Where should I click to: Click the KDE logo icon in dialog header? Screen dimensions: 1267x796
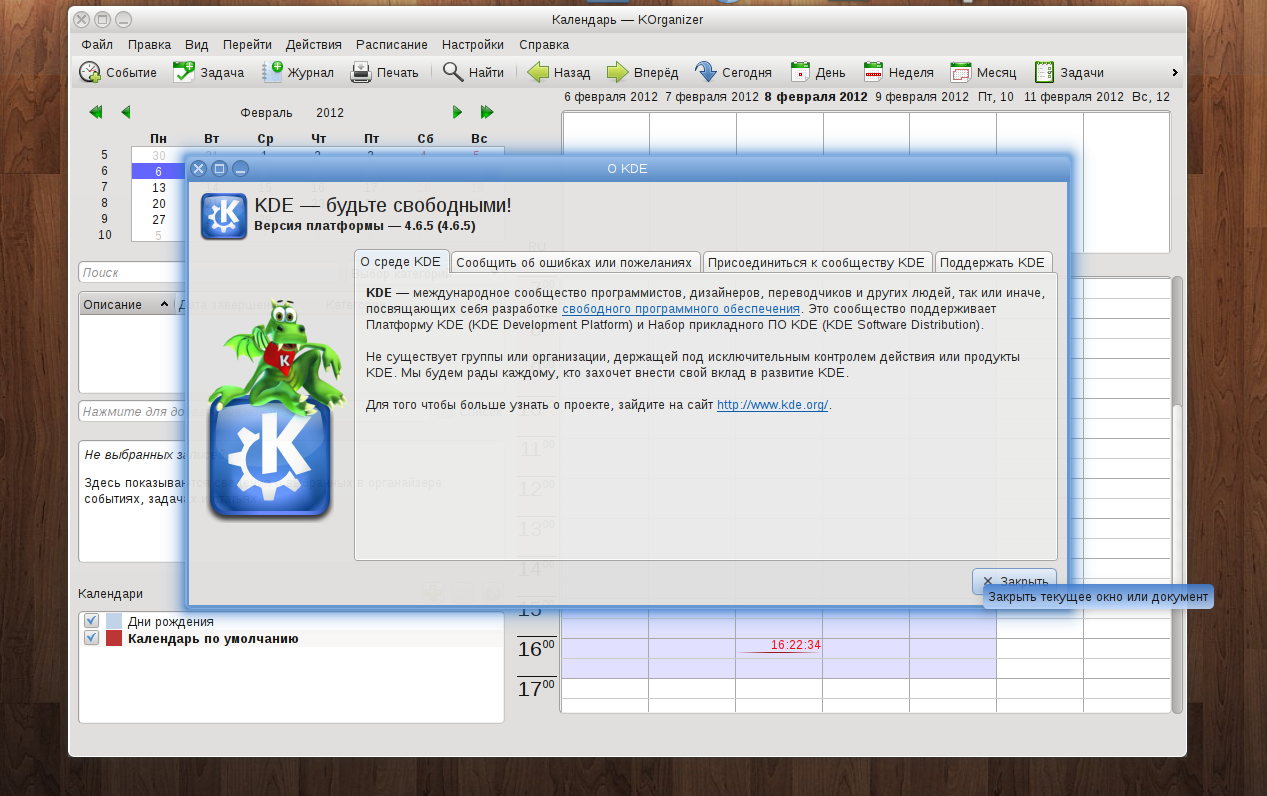tap(223, 216)
